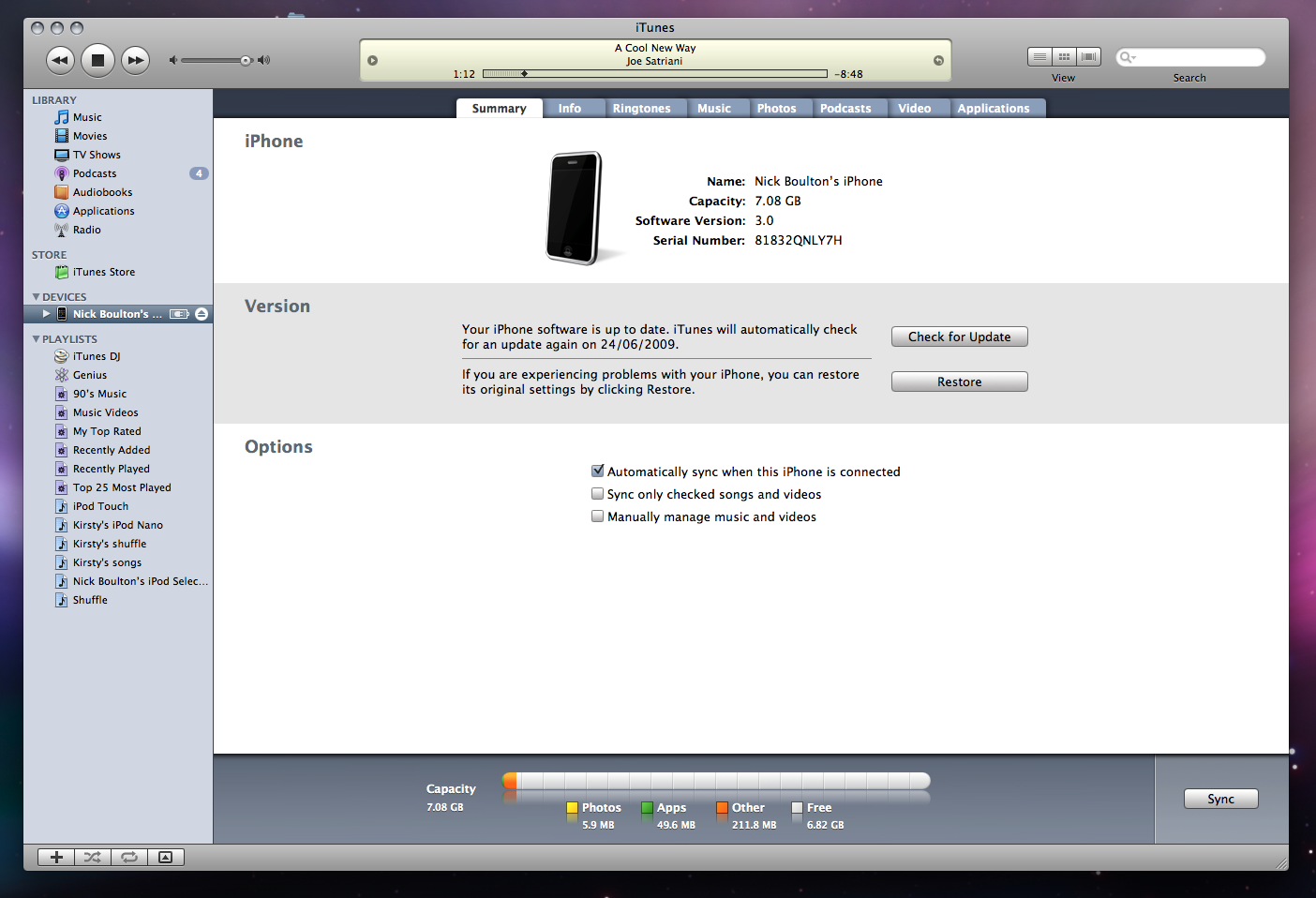1316x898 pixels.
Task: Enable manually manage music and videos
Action: click(x=597, y=516)
